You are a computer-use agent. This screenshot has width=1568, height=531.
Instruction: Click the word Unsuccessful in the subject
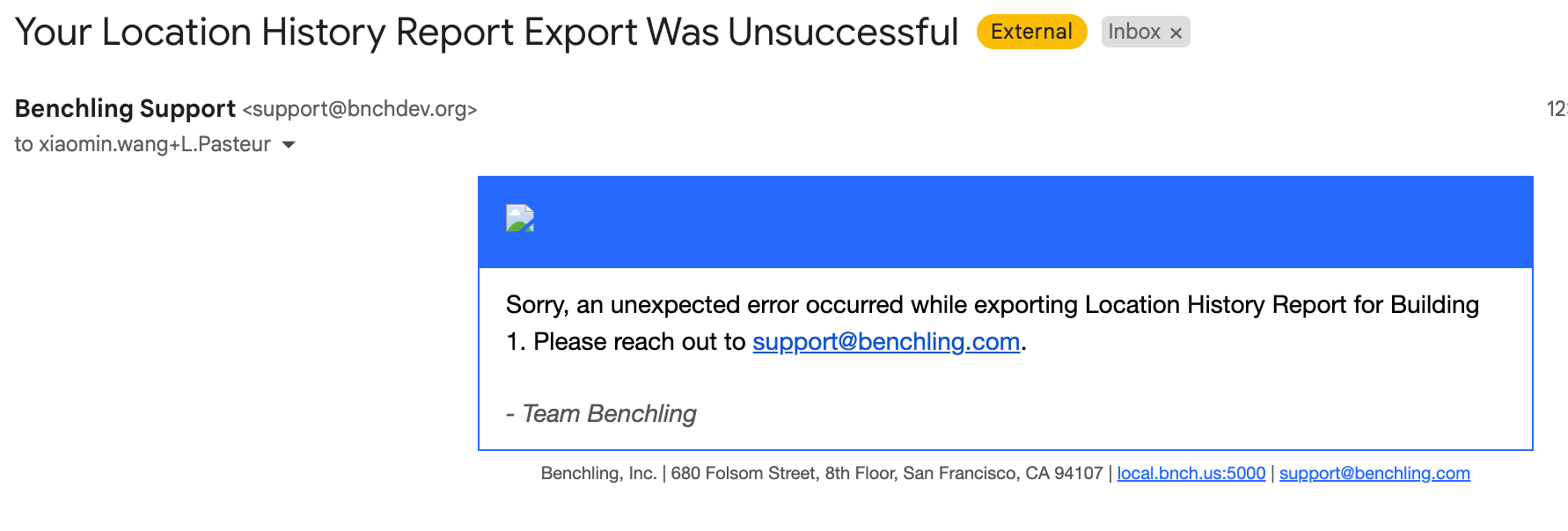843,33
